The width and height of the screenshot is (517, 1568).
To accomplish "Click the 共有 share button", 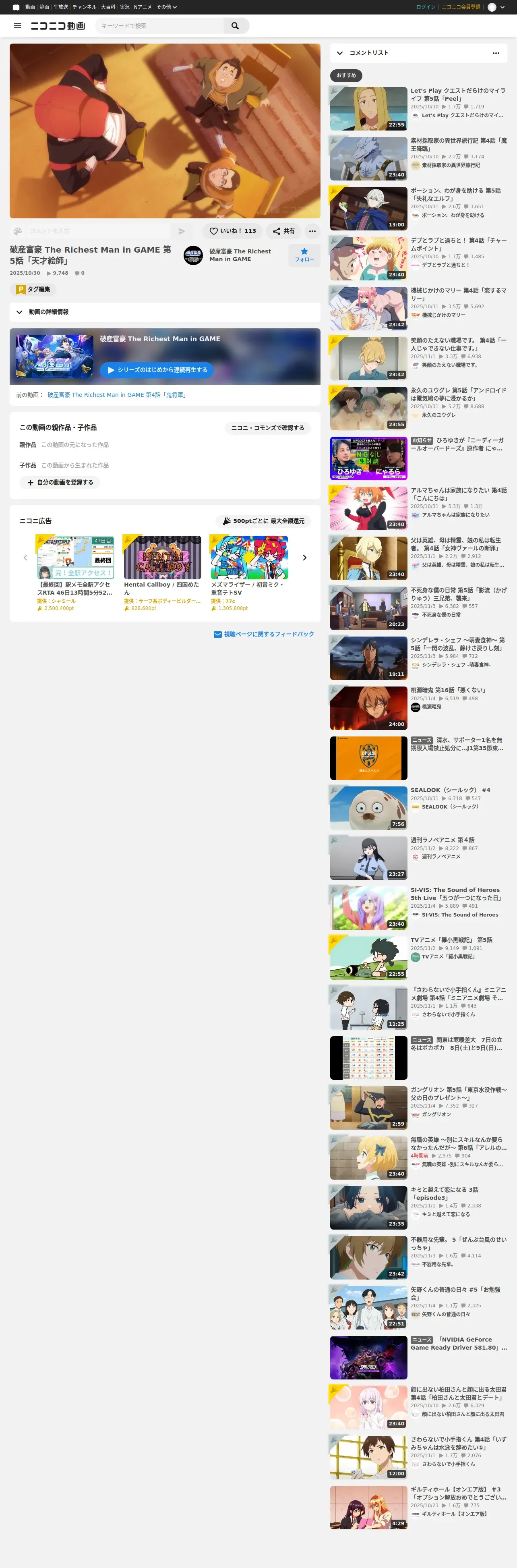I will [x=283, y=231].
